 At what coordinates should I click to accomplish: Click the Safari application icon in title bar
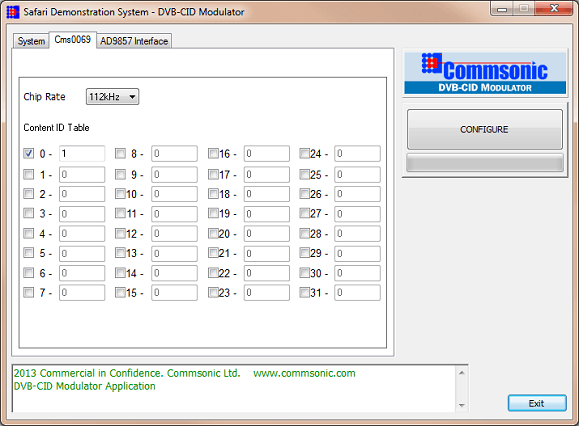click(13, 12)
